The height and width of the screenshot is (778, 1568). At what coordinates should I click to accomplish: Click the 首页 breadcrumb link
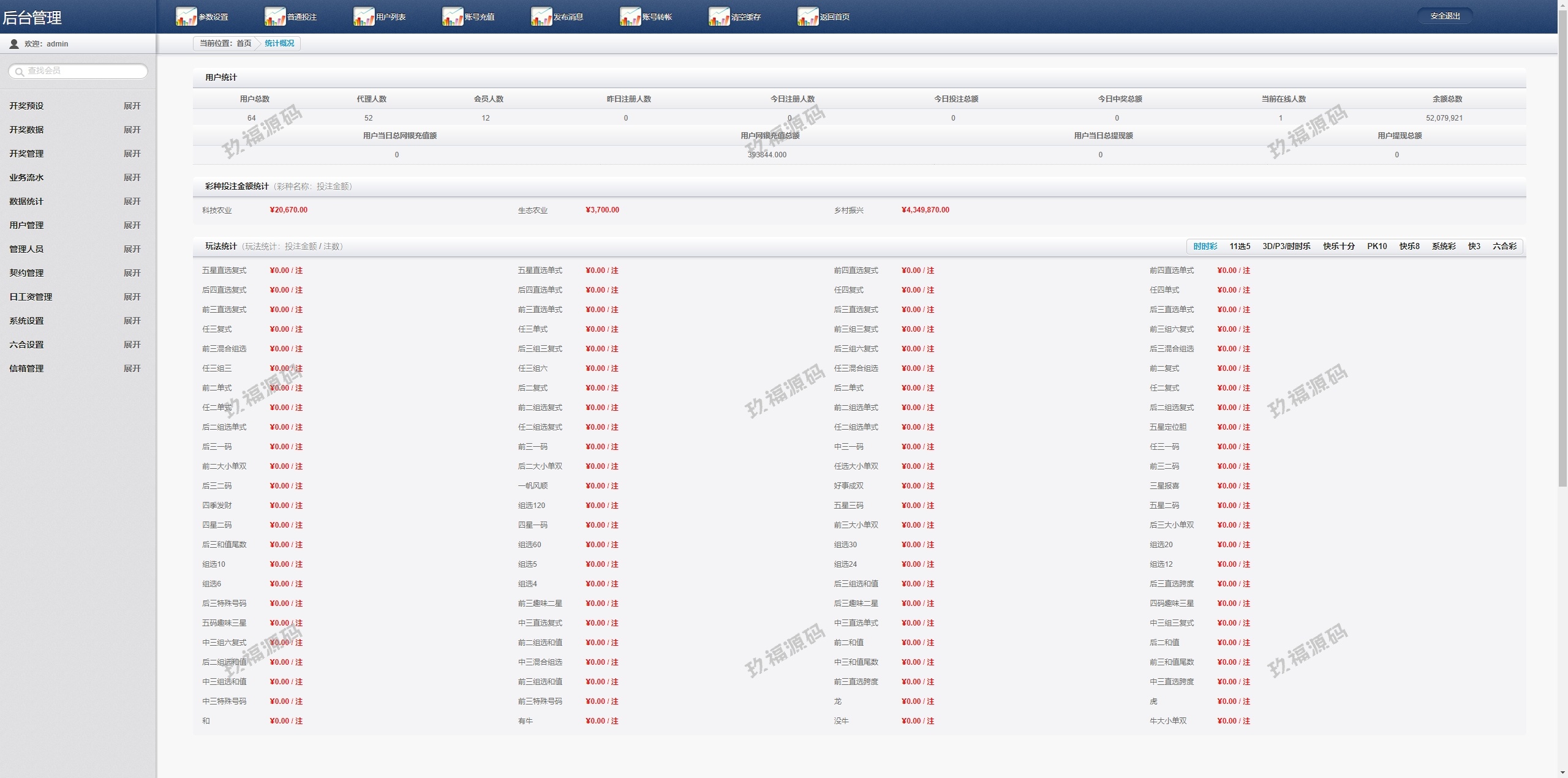(244, 43)
